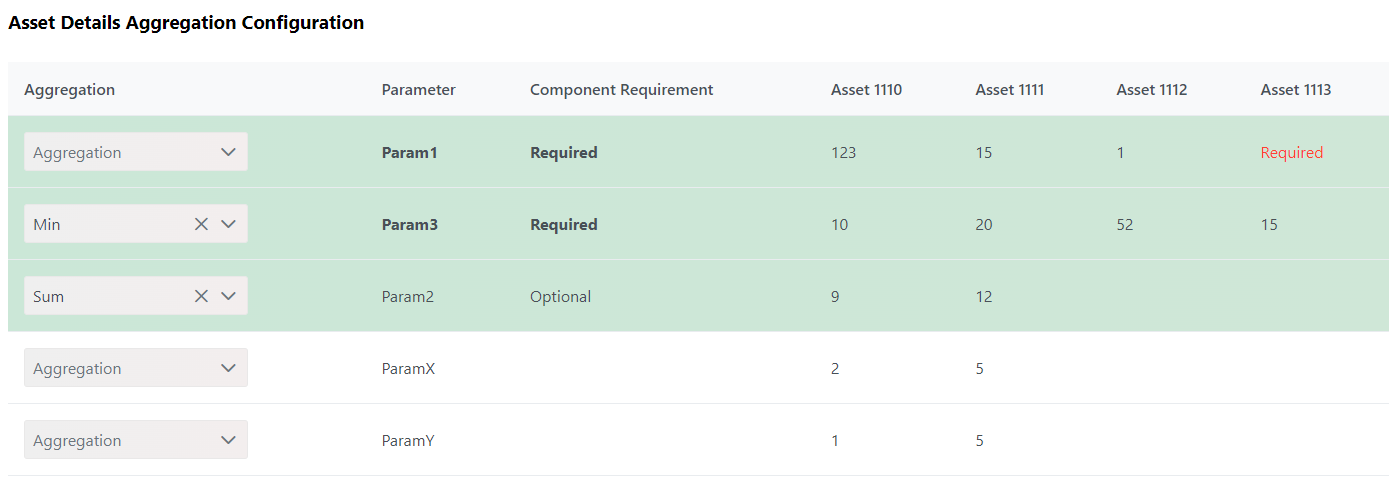Click Param1's value 1 under Asset 1112

pos(1121,153)
